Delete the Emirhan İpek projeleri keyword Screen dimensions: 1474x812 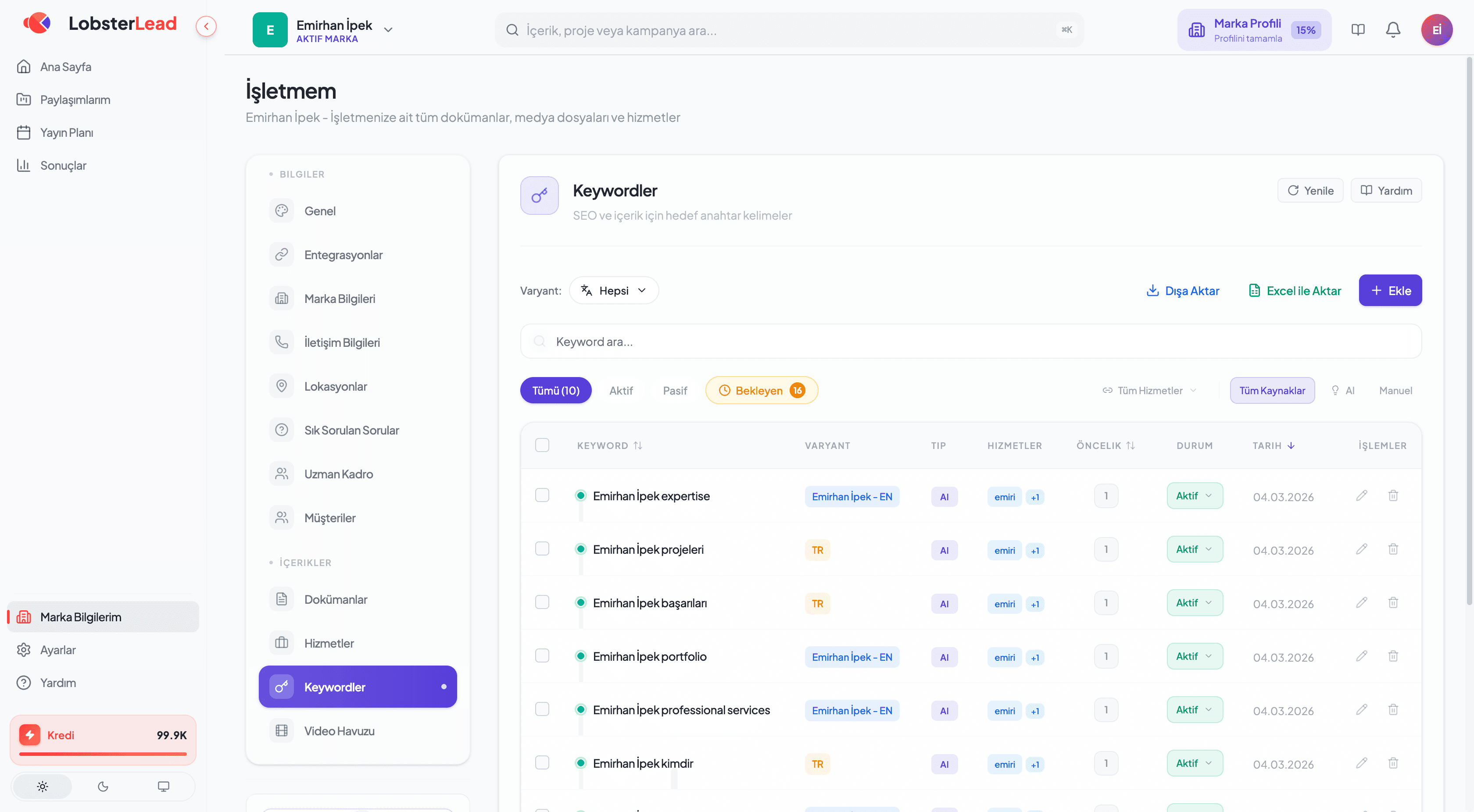click(1393, 549)
